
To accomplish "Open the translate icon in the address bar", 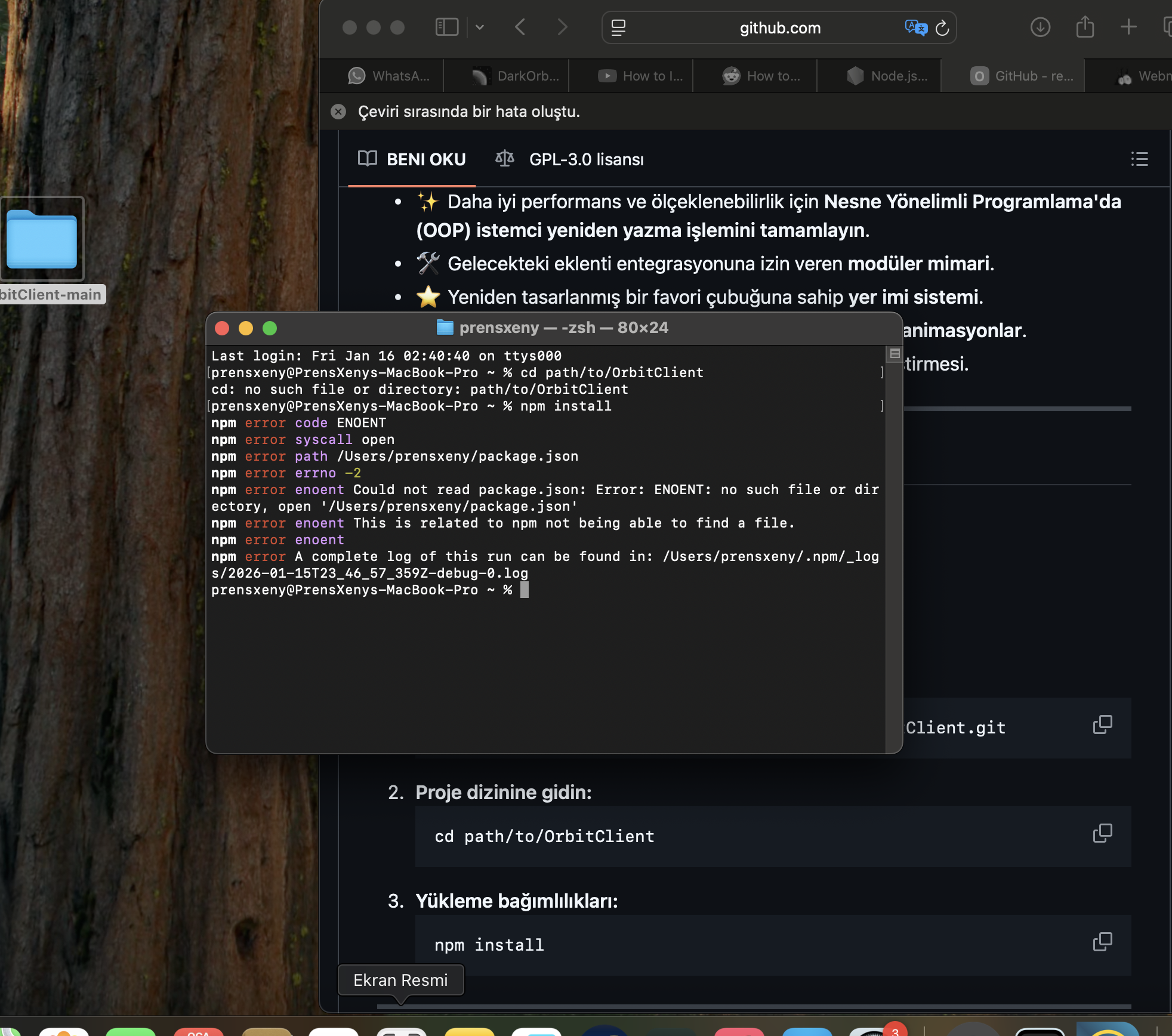I will click(916, 27).
